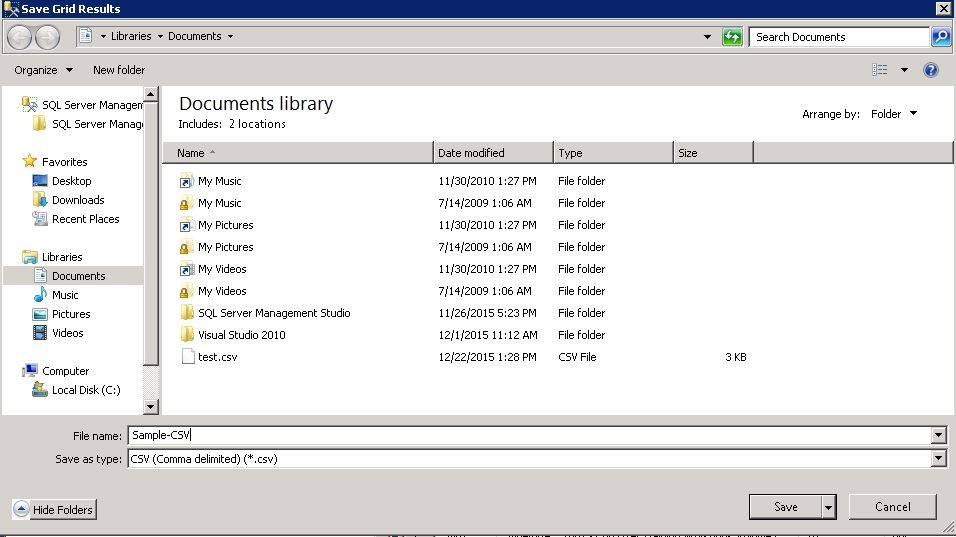Click in the Search Documents box

839,37
